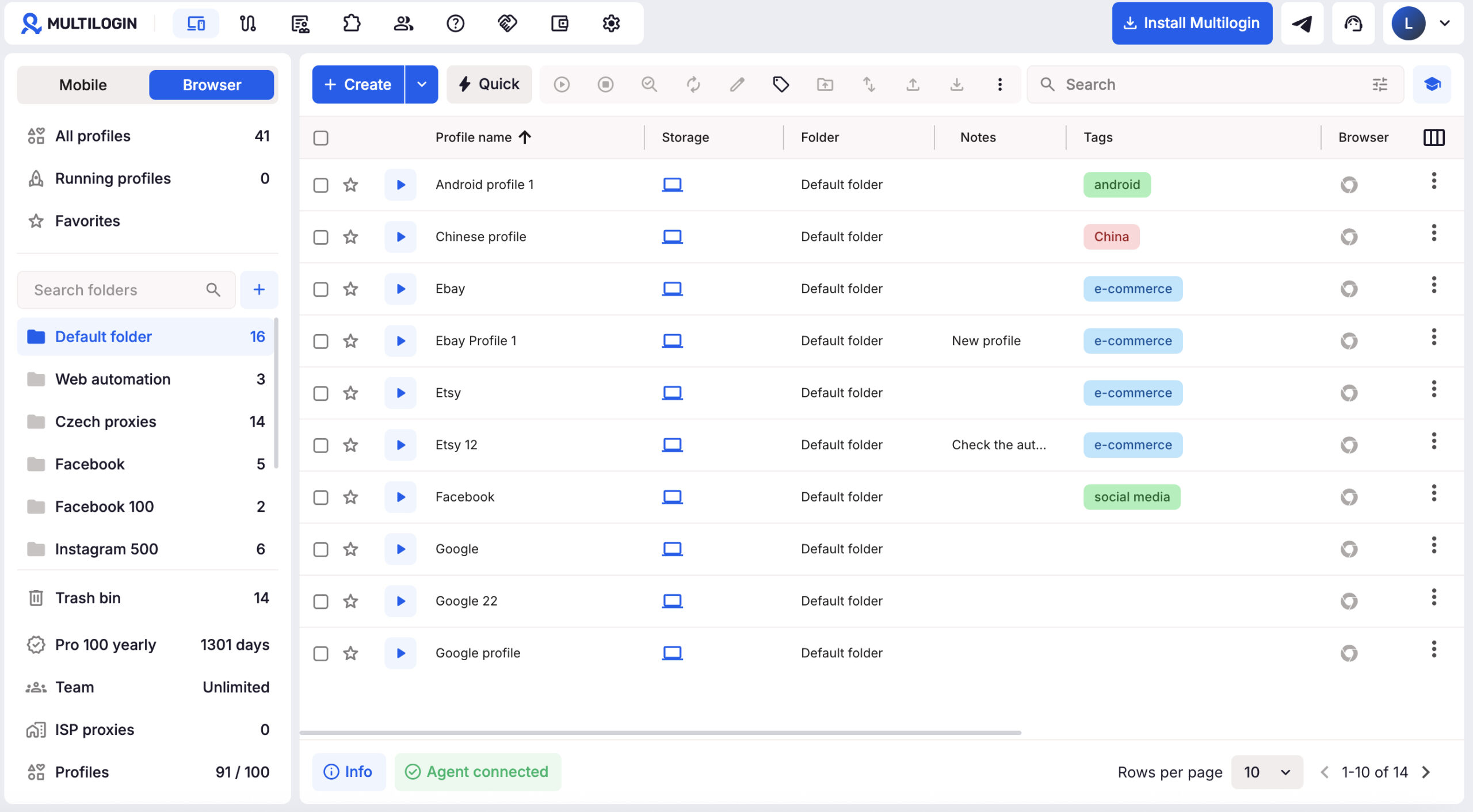Image resolution: width=1473 pixels, height=812 pixels.
Task: Select the Etsy 12 row checkbox
Action: pyautogui.click(x=321, y=446)
